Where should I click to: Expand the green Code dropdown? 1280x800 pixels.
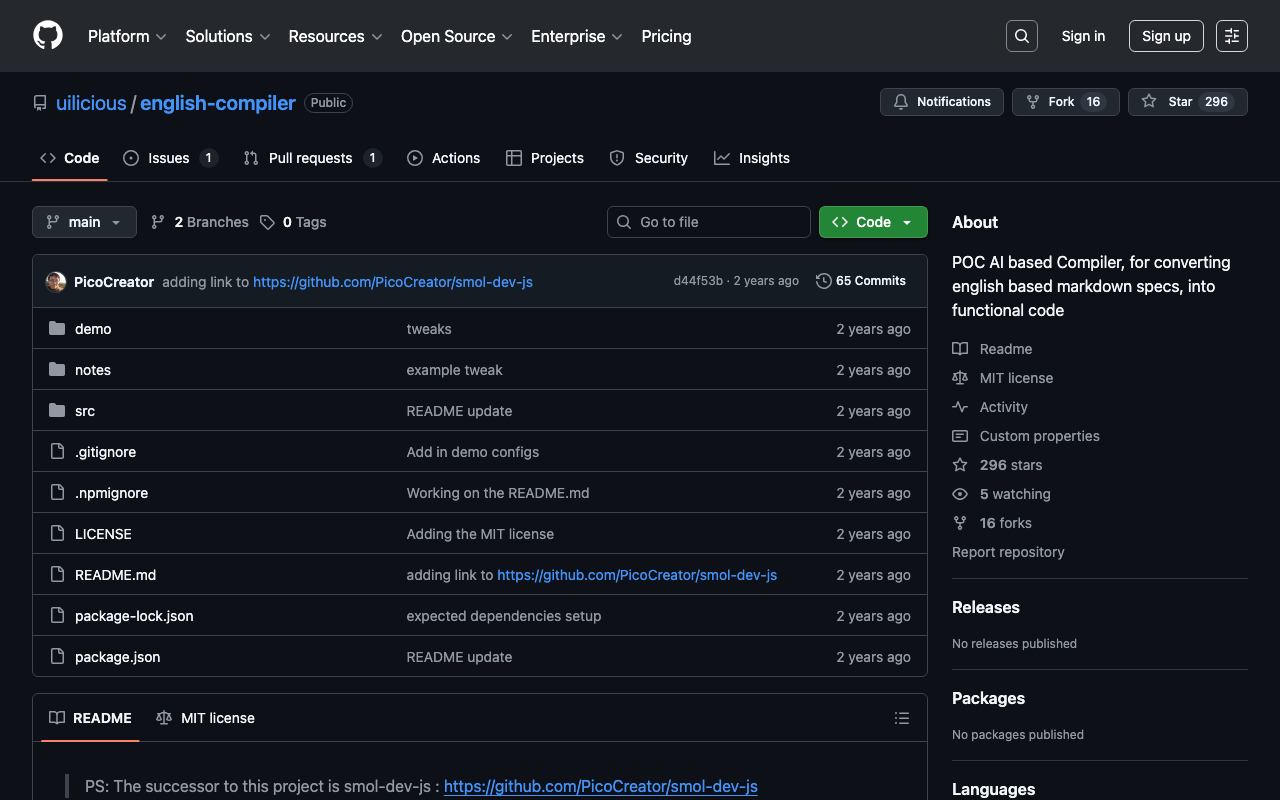point(872,222)
